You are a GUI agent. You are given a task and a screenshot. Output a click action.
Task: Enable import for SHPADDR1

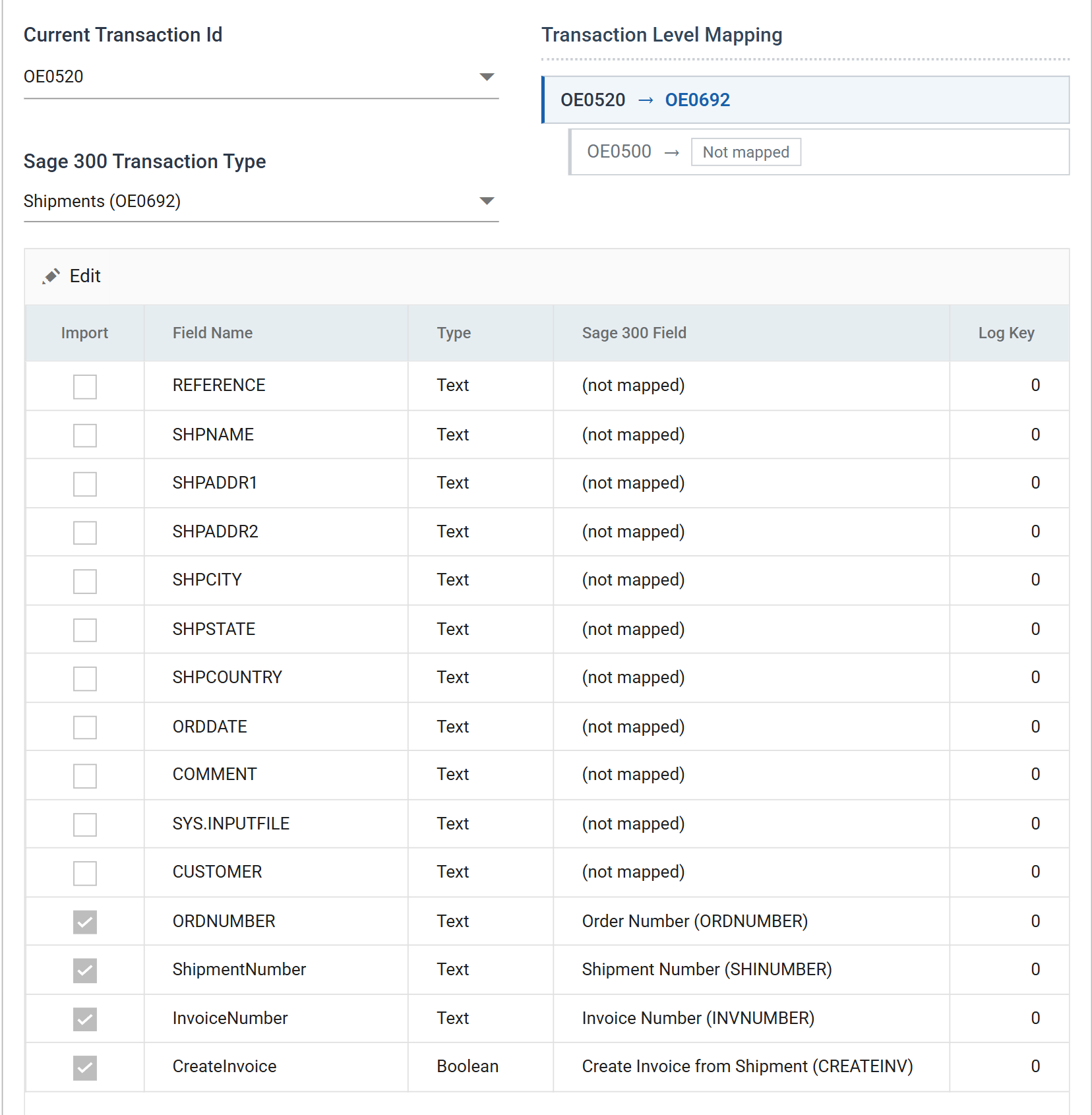[85, 484]
